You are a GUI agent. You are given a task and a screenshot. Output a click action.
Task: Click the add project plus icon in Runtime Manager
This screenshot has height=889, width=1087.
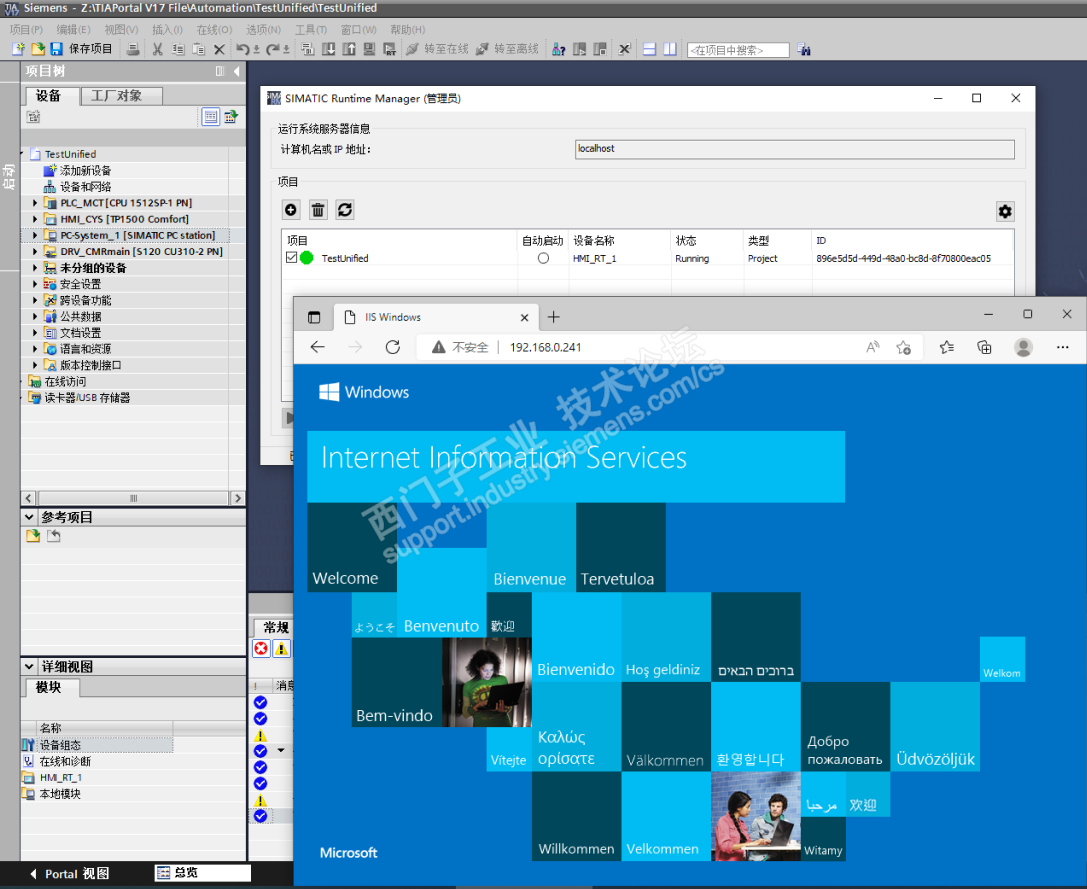tap(291, 209)
